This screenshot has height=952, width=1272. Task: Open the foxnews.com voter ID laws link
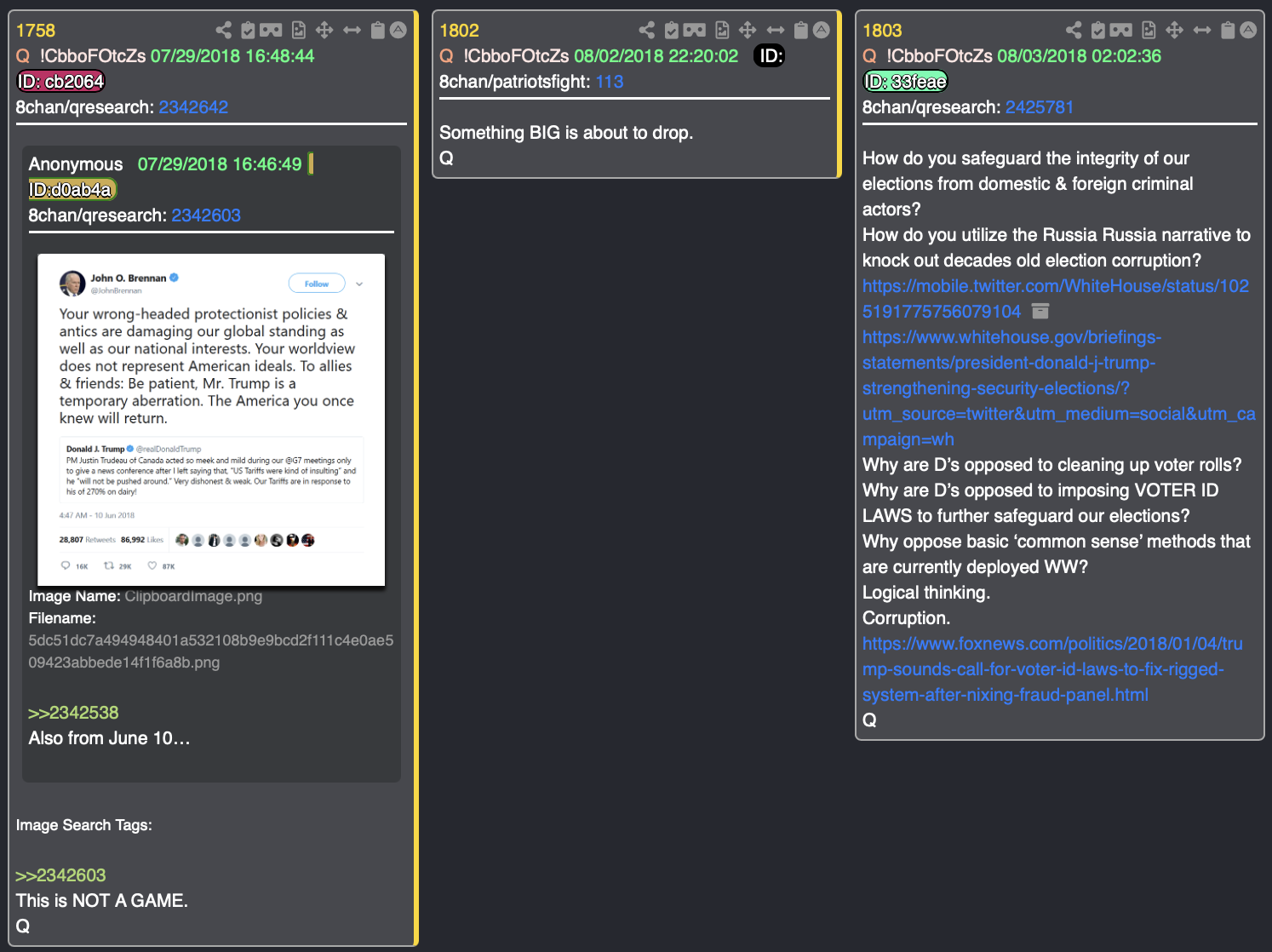[1052, 669]
